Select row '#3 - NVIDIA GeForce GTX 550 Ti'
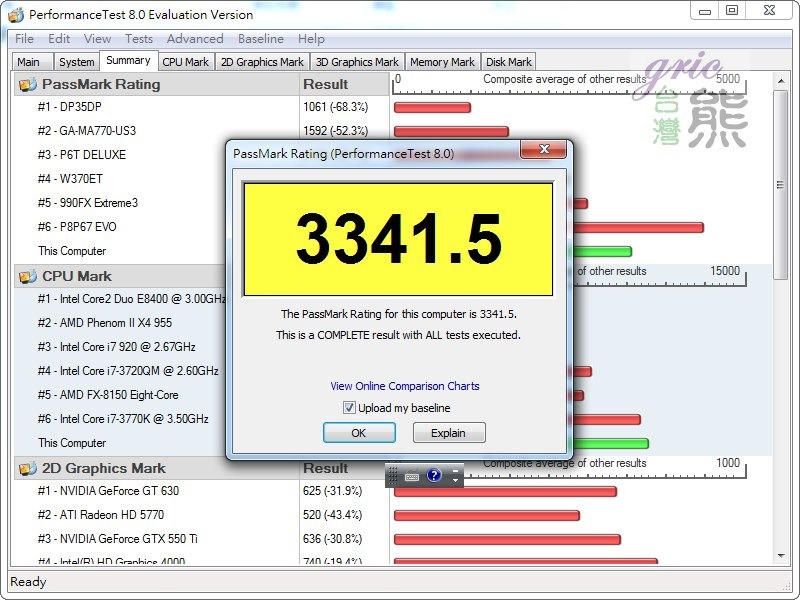This screenshot has width=800, height=600. pos(117,538)
